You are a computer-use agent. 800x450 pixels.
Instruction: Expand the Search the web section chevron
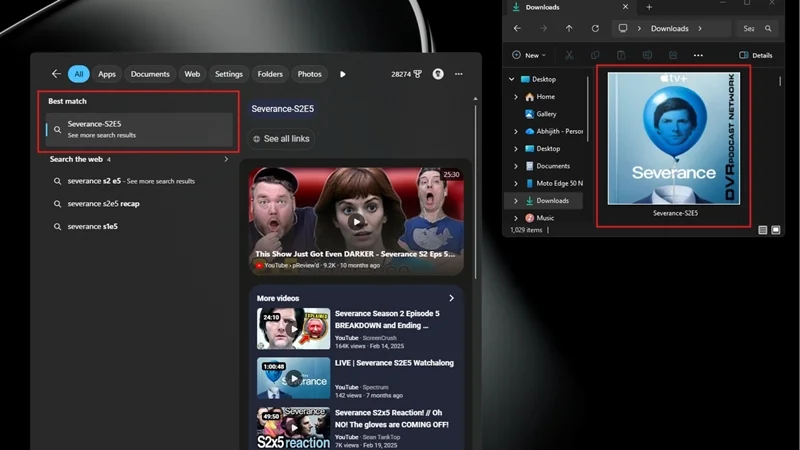click(226, 159)
